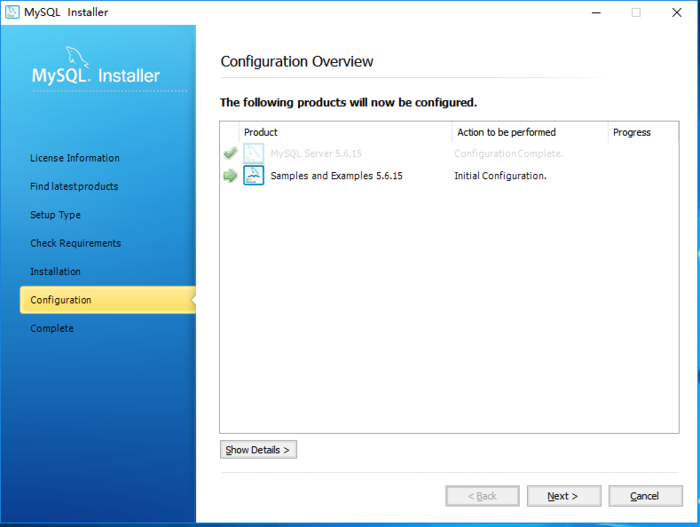The height and width of the screenshot is (527, 700).
Task: Minimize the MySQL Installer window
Action: pyautogui.click(x=596, y=13)
